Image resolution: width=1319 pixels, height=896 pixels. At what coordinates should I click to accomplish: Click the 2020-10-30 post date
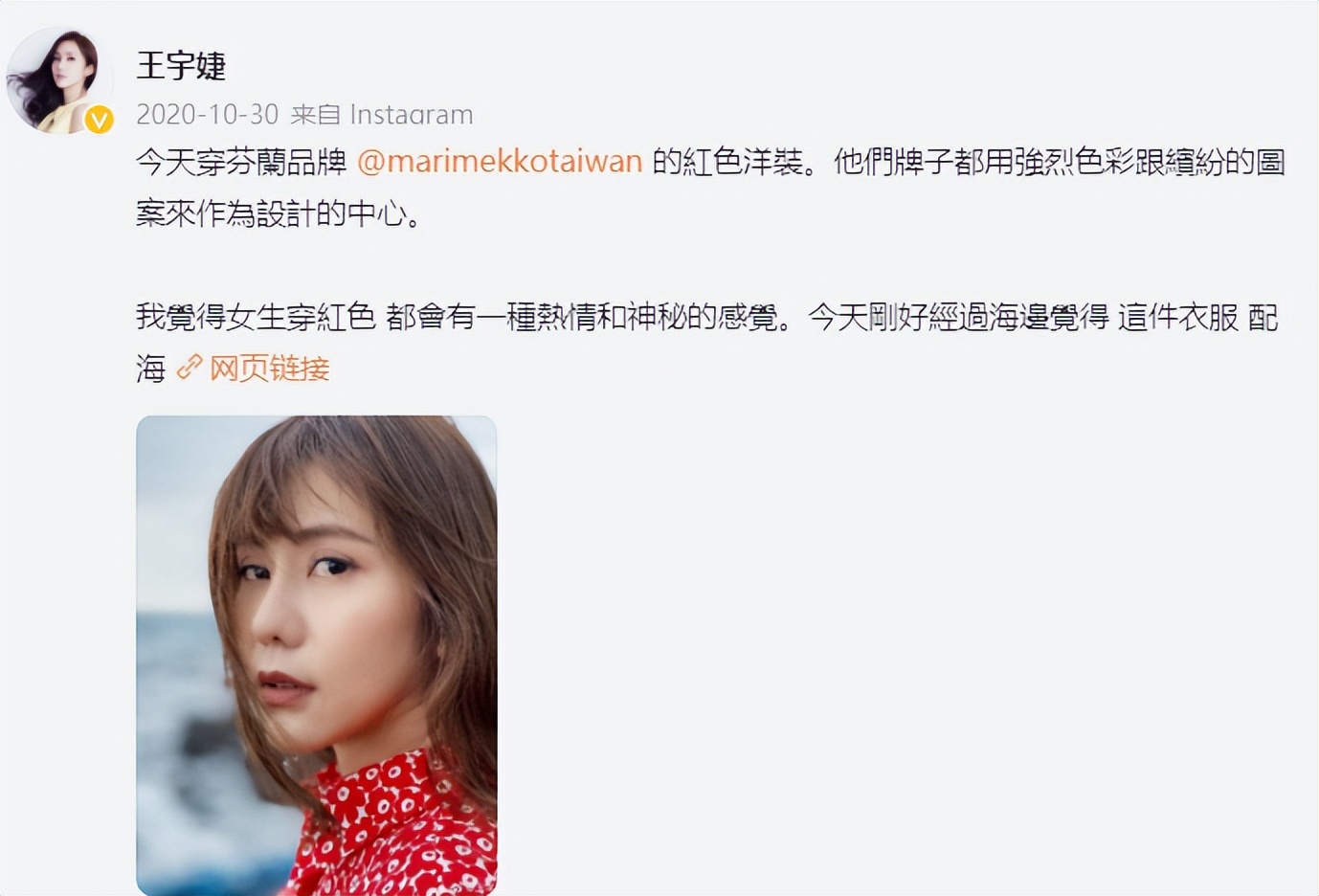click(x=207, y=115)
